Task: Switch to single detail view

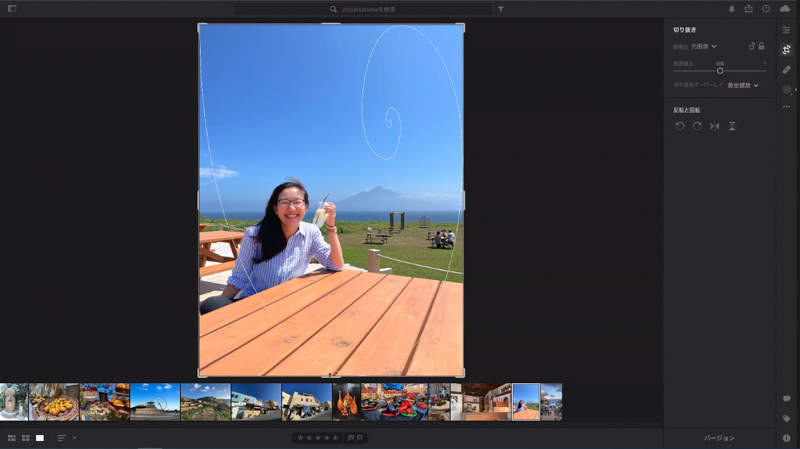Action: 40,438
